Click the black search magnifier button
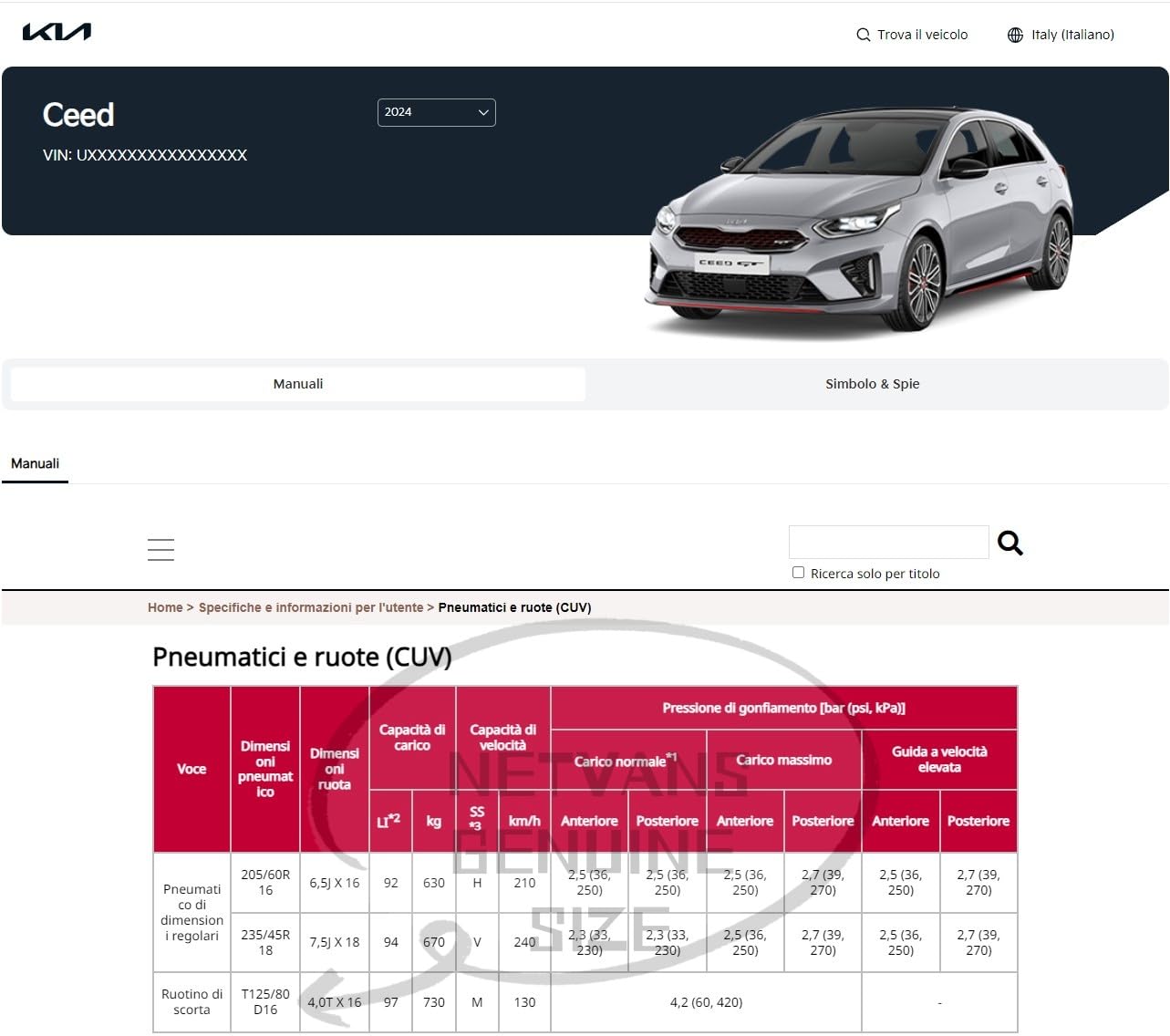The image size is (1170, 1036). [1010, 543]
